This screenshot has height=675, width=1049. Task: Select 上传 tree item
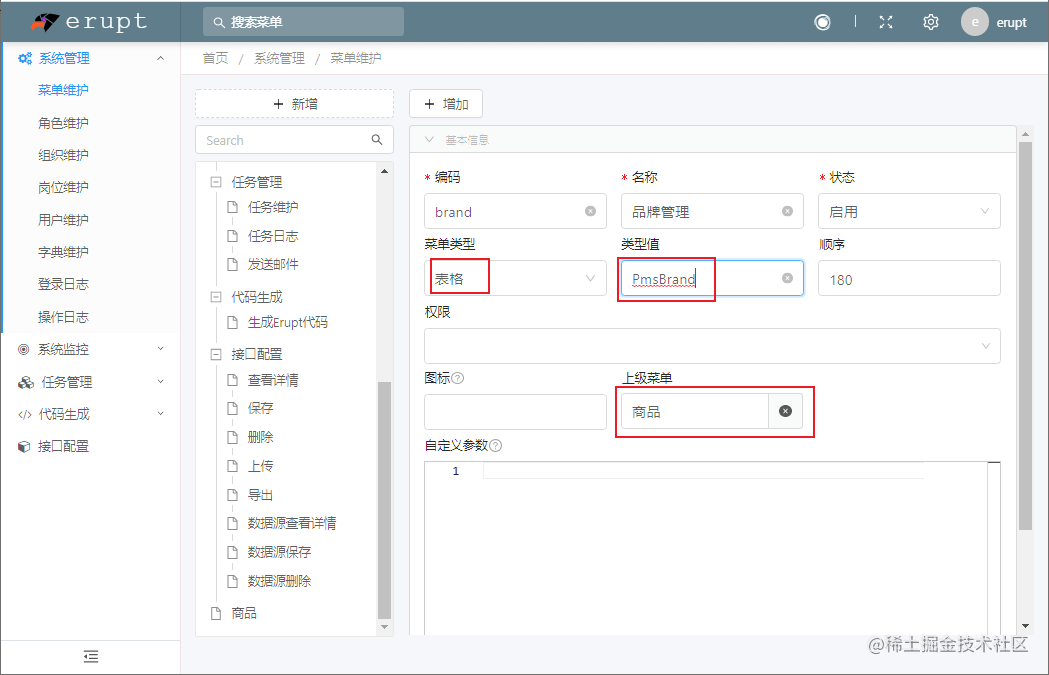[x=260, y=466]
